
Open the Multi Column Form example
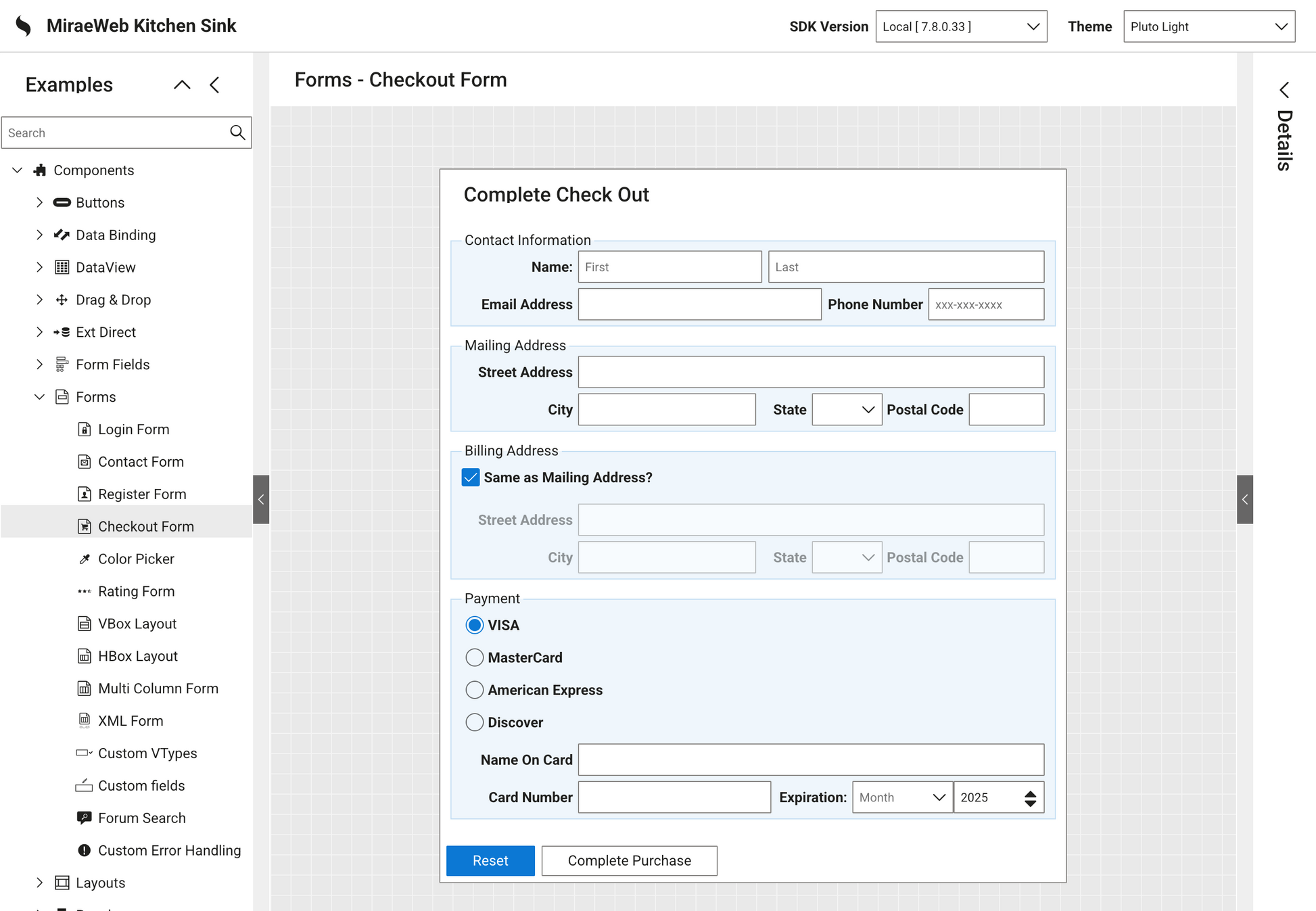point(158,688)
